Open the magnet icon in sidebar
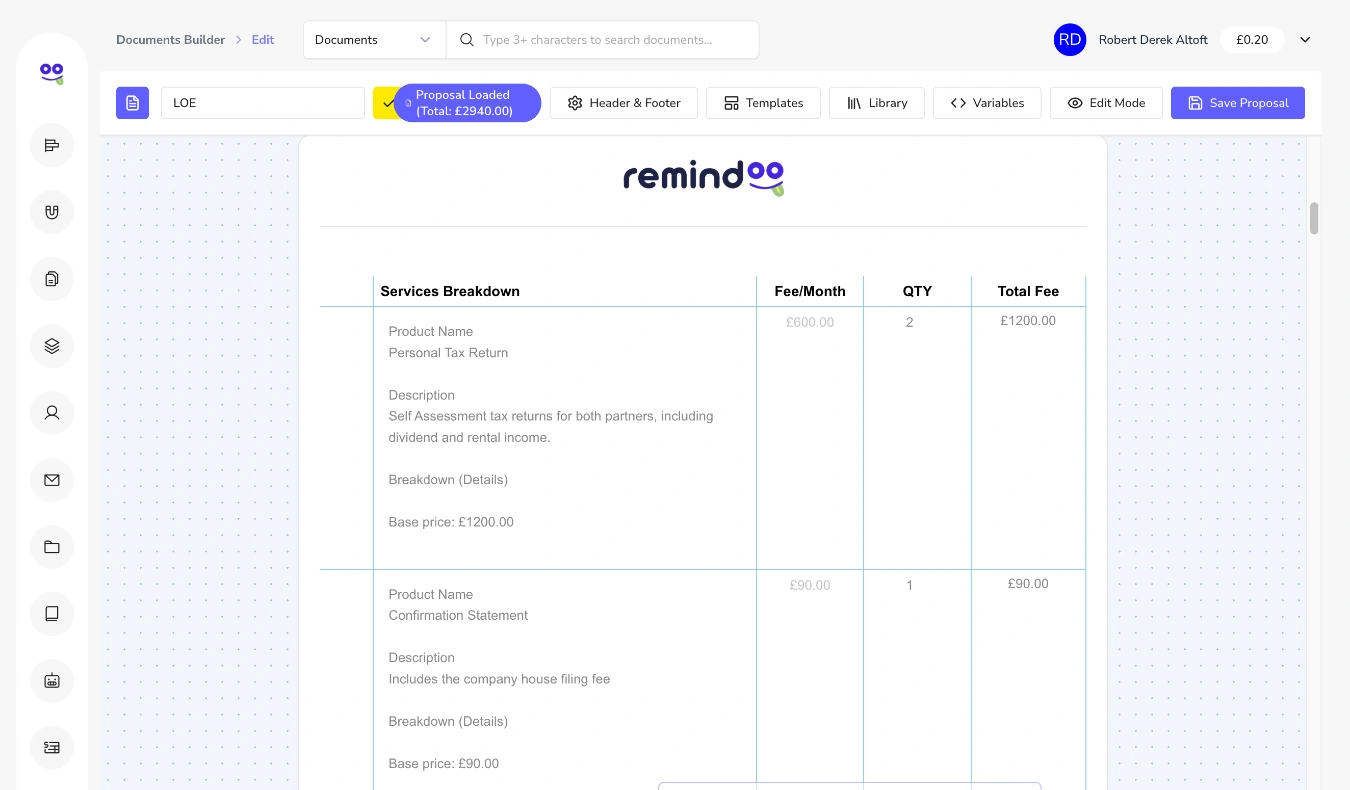Image resolution: width=1350 pixels, height=790 pixels. click(52, 212)
